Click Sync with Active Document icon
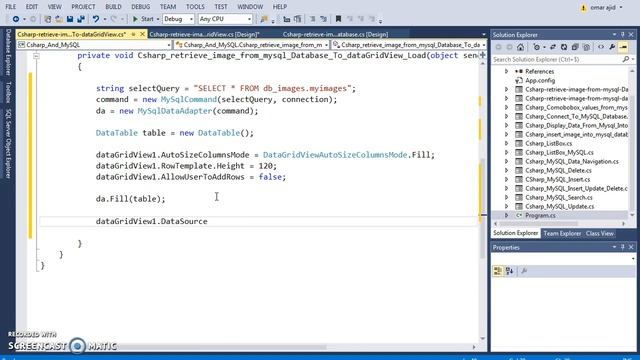 (553, 47)
